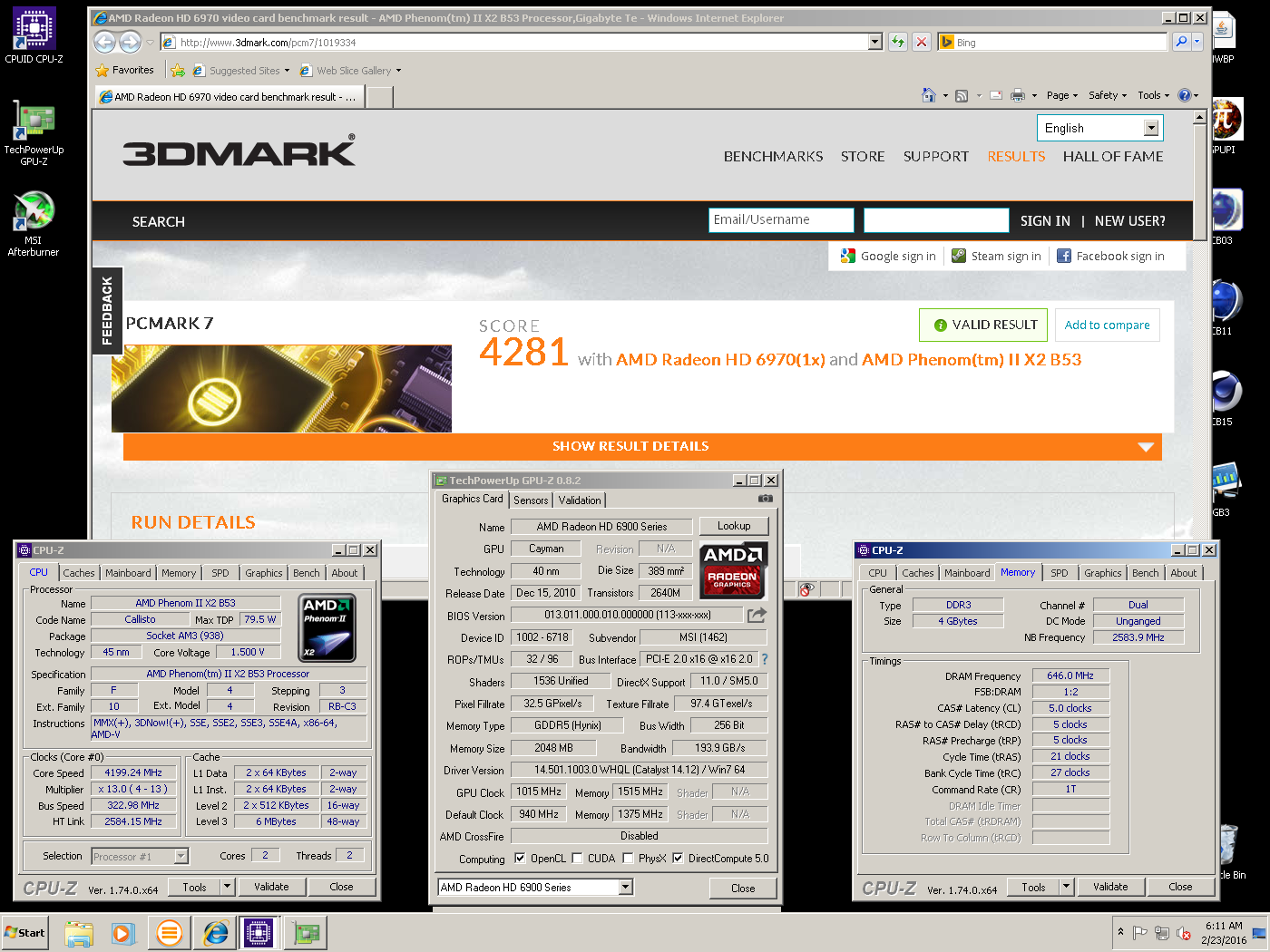Open the HALL OF FAME menu item
Image resolution: width=1270 pixels, height=952 pixels.
[1113, 157]
